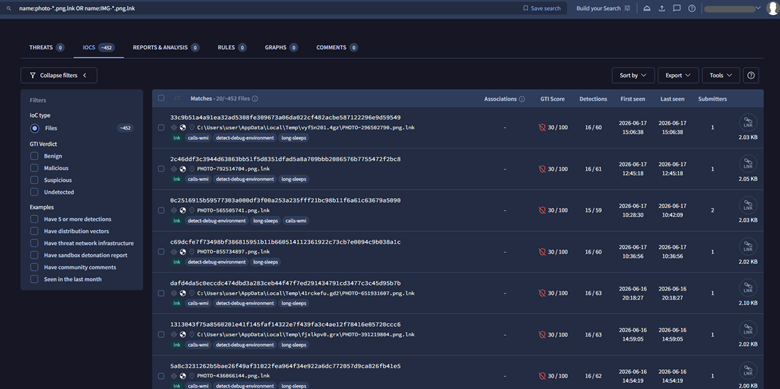This screenshot has width=780, height=389.
Task: Click the lnk tag on PHOTO-565505741 row
Action: [x=177, y=220]
